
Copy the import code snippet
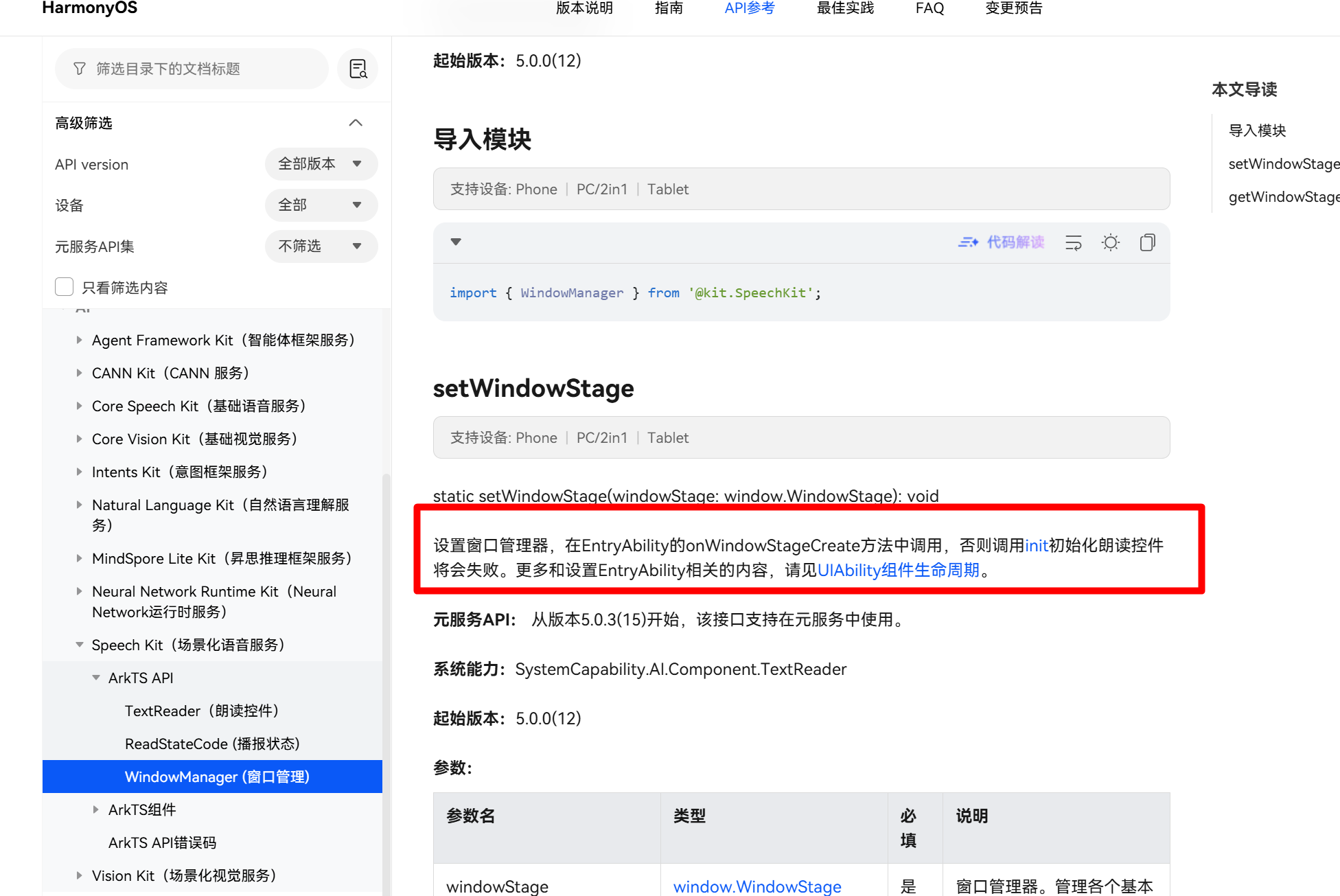pos(1147,242)
